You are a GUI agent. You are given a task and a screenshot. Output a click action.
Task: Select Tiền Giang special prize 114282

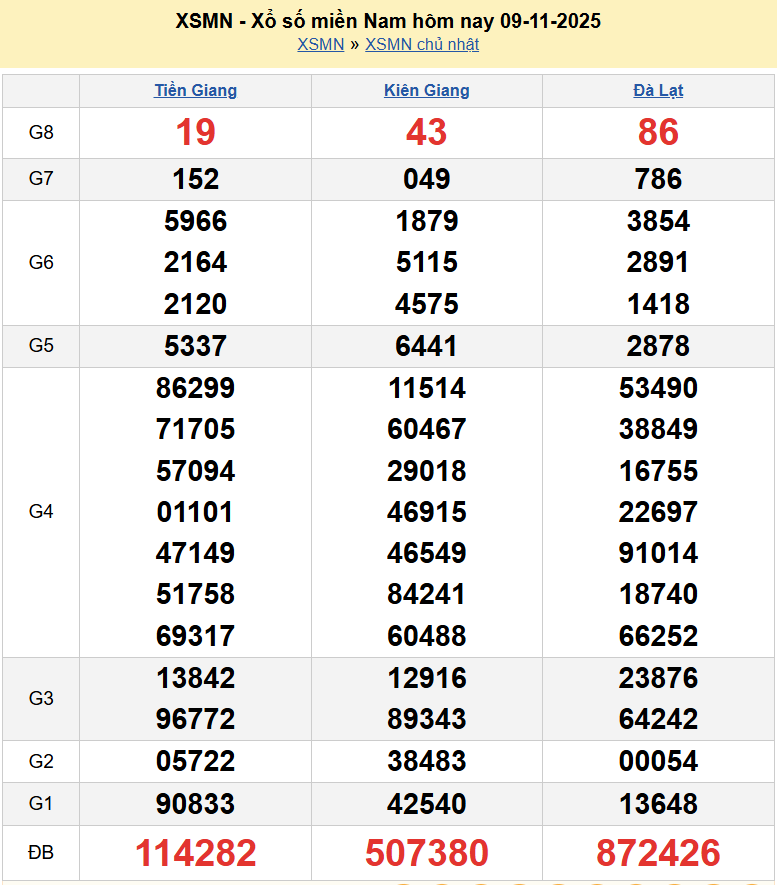(x=195, y=853)
